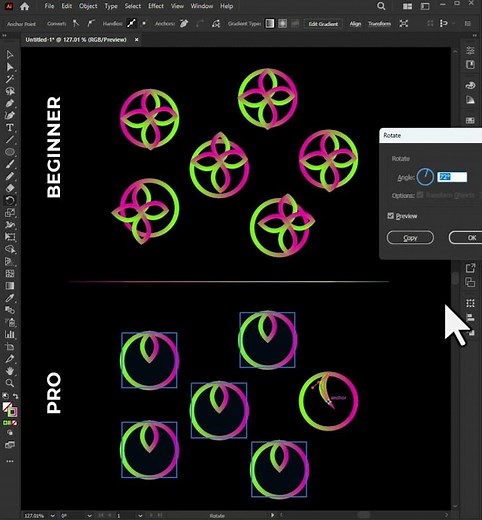
Task: Enable hide handles for selected anchors
Action: click(144, 24)
